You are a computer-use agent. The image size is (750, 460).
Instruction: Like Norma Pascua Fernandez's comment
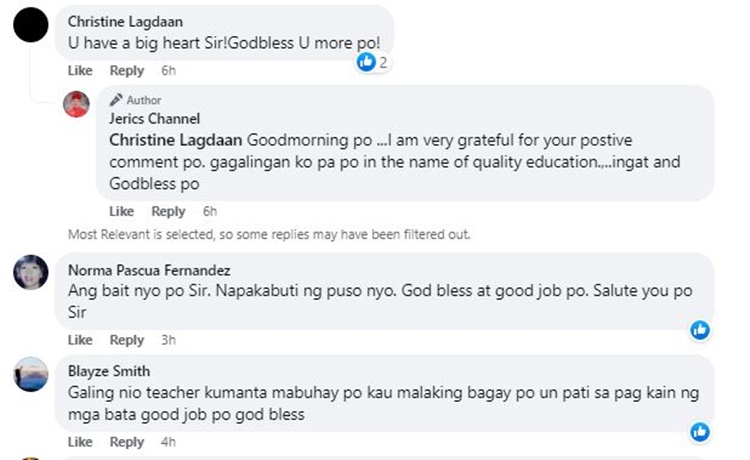pyautogui.click(x=80, y=340)
